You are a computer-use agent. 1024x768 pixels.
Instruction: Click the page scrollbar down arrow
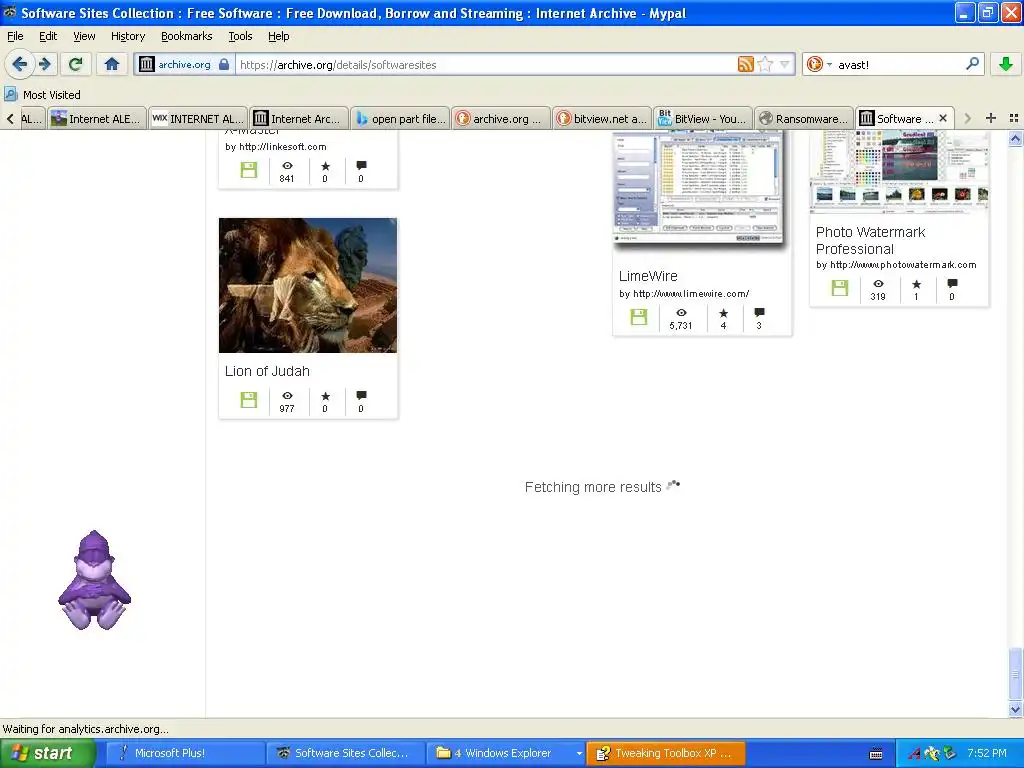click(x=1015, y=709)
